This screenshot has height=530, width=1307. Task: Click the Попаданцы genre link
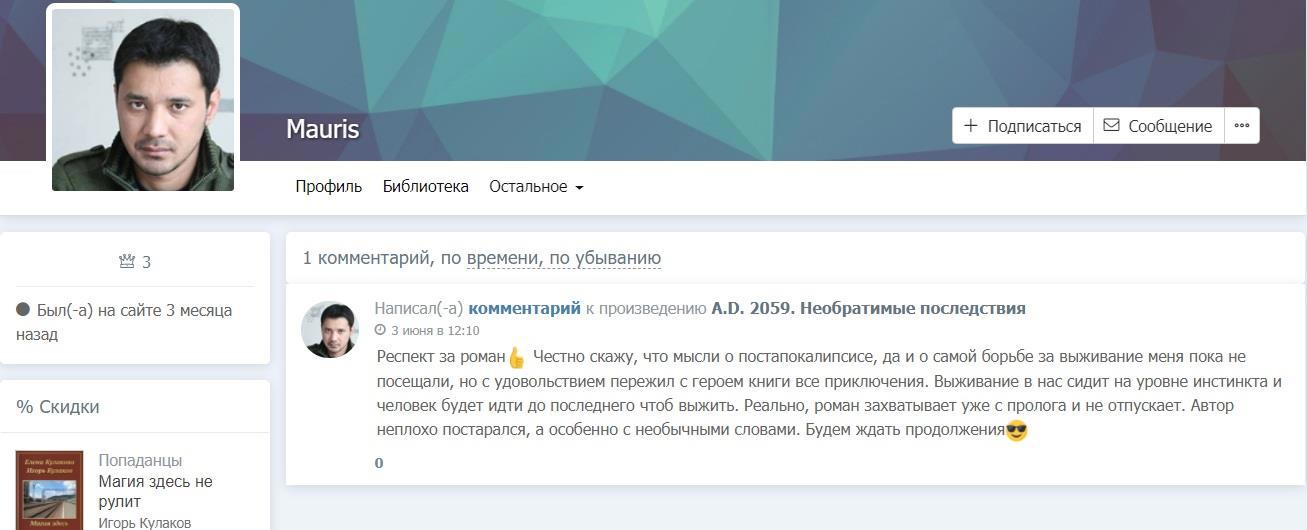click(x=140, y=460)
